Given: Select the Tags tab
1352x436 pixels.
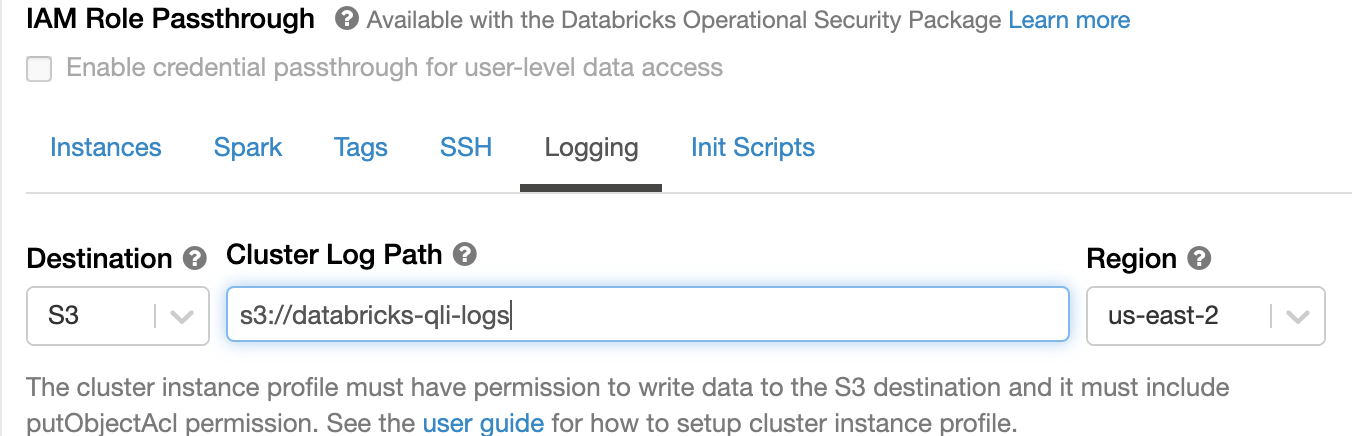Looking at the screenshot, I should click(361, 147).
